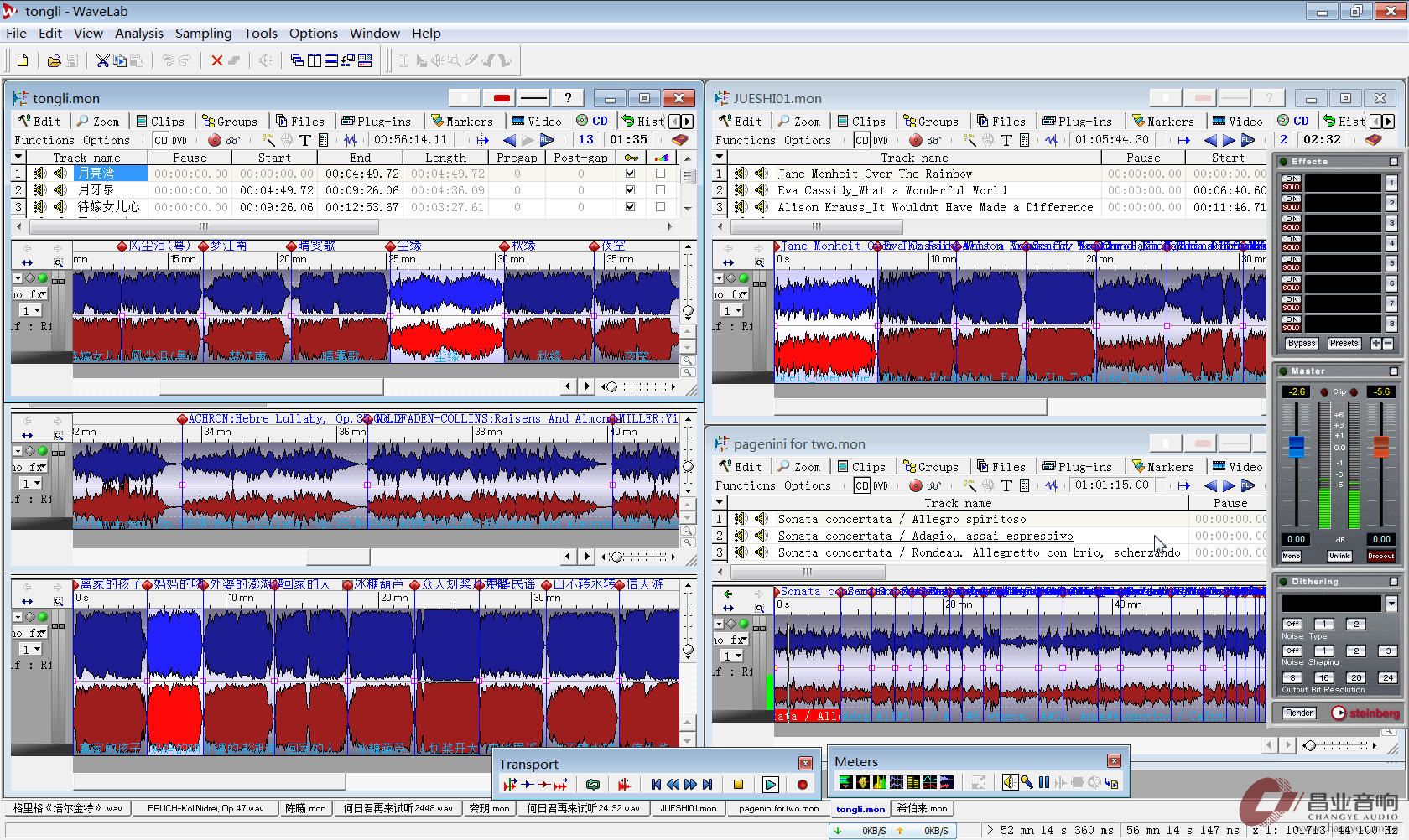Switch to Plug-ins tab in JUESHI01.mon
The image size is (1409, 840).
point(1077,121)
